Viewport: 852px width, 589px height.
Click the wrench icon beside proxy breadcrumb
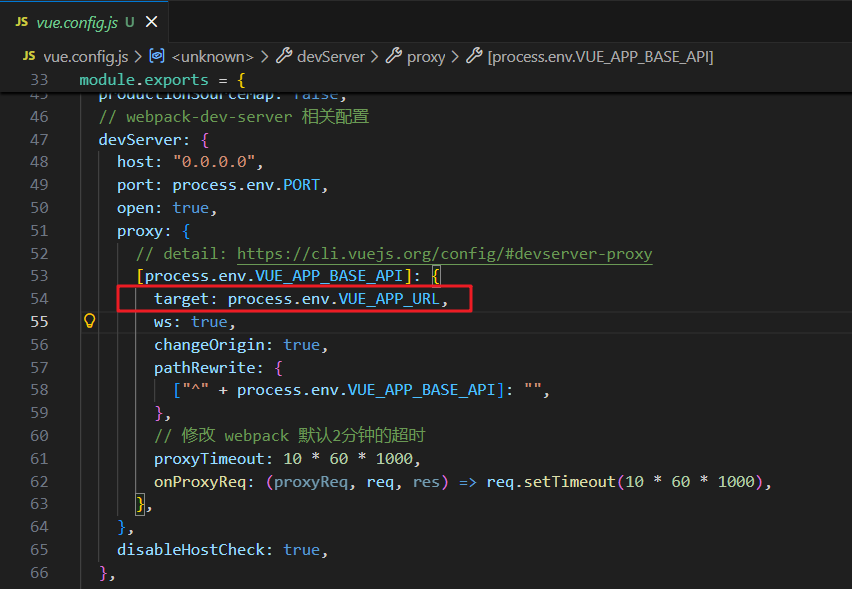[x=394, y=56]
